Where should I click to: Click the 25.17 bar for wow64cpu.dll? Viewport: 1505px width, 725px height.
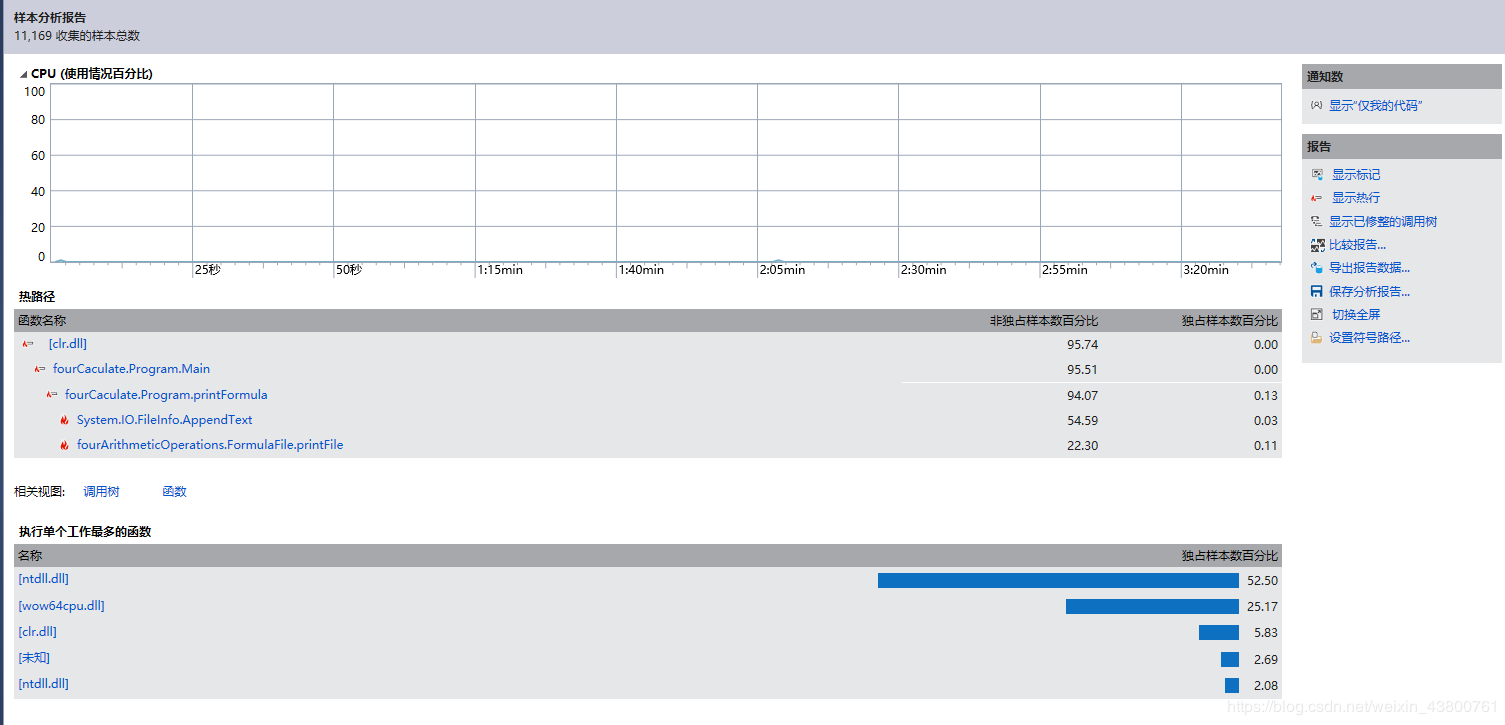point(1152,606)
